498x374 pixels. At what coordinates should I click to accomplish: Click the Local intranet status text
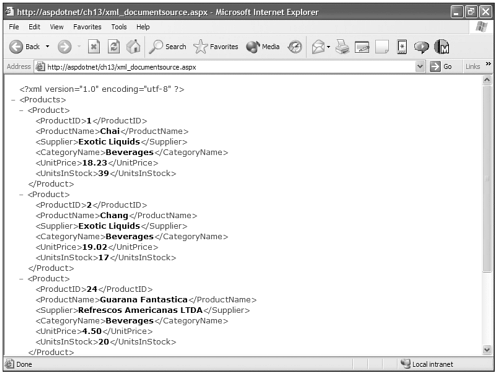[433, 364]
